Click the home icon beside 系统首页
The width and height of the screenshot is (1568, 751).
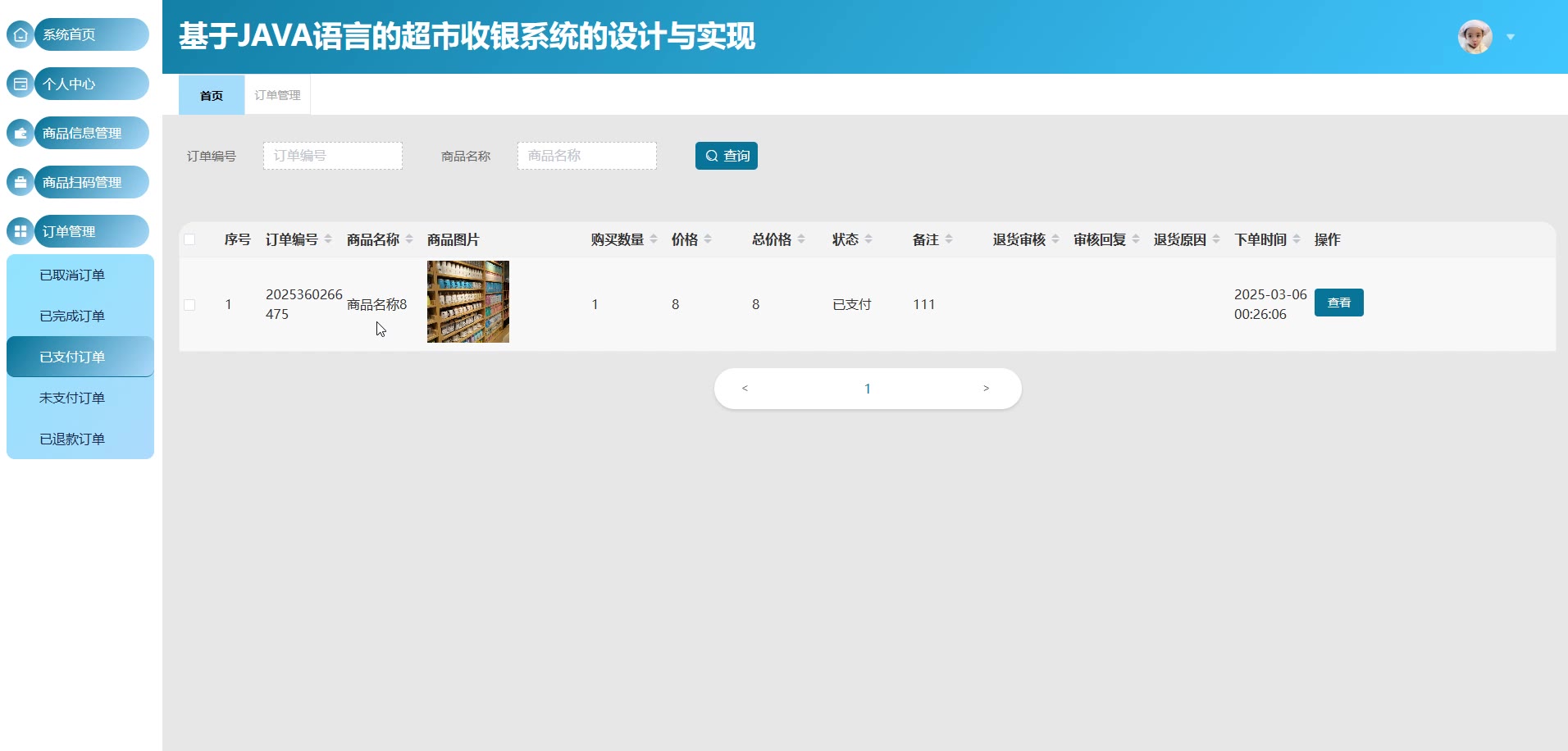click(x=21, y=34)
